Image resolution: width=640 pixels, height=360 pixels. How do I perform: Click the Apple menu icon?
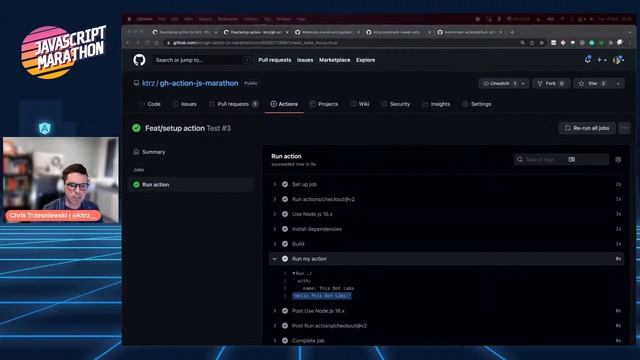129,19
